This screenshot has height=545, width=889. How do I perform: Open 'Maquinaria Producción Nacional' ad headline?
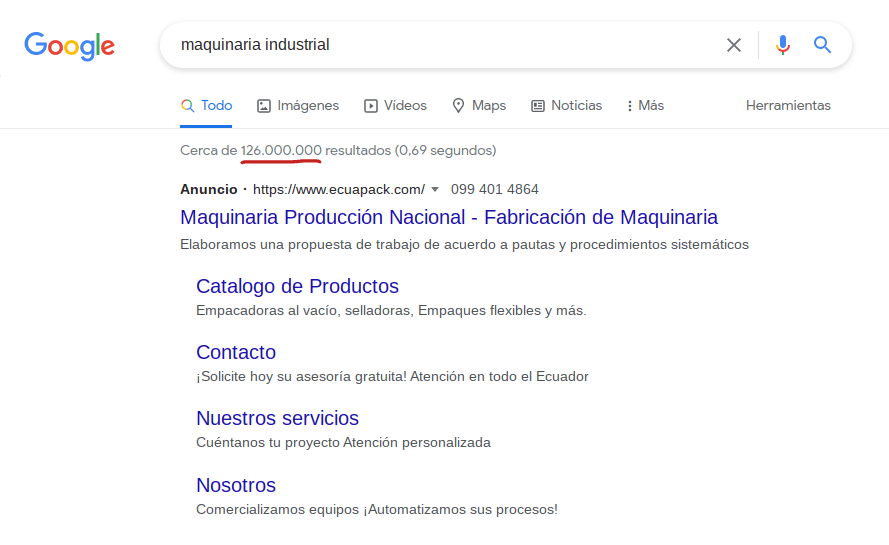click(449, 217)
